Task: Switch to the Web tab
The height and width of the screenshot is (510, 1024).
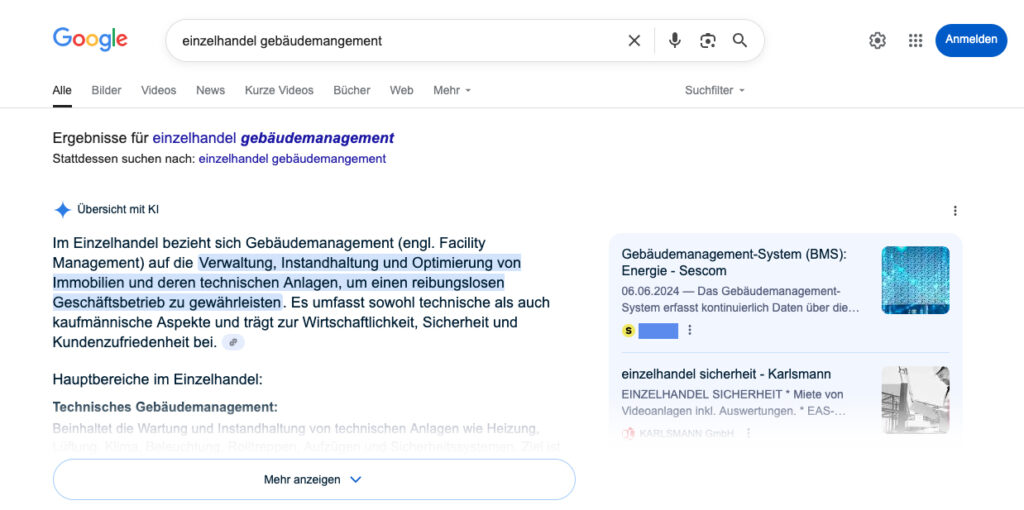Action: point(402,90)
